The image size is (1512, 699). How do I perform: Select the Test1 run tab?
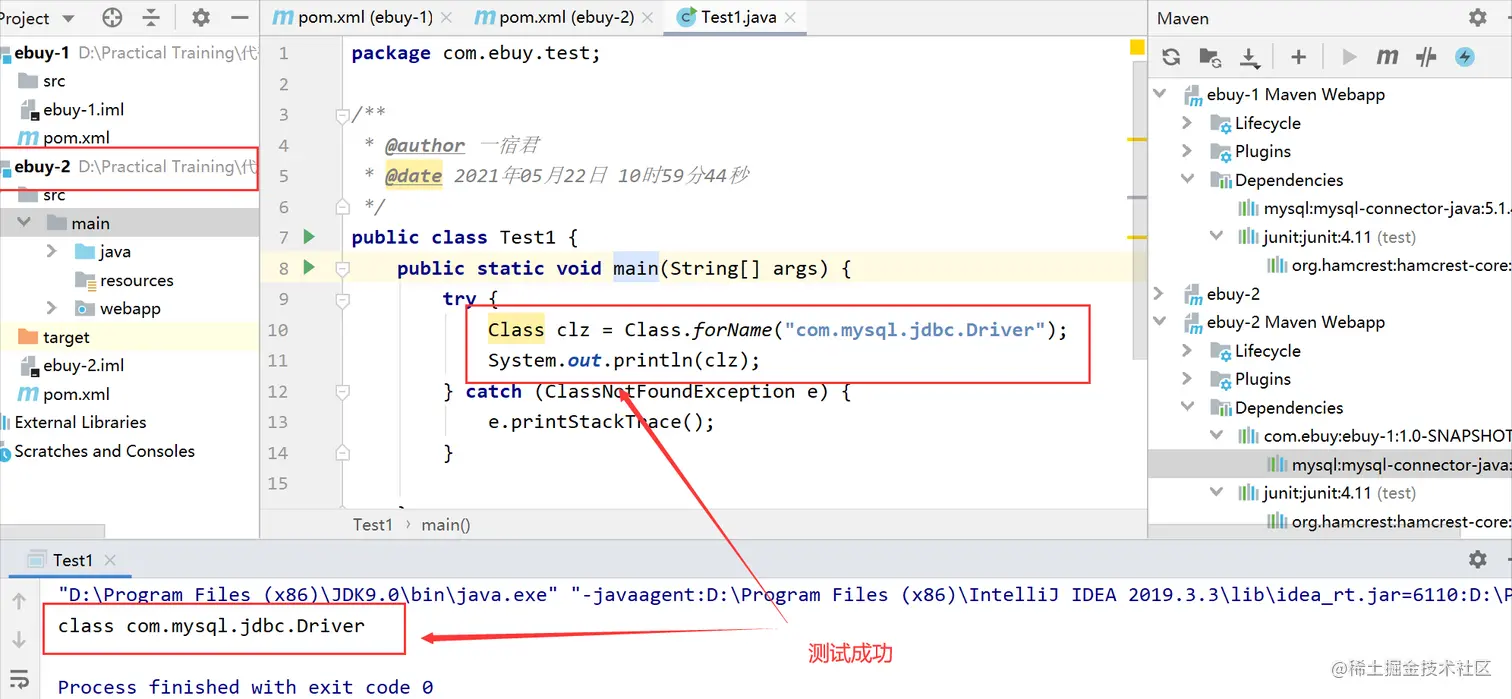click(72, 560)
